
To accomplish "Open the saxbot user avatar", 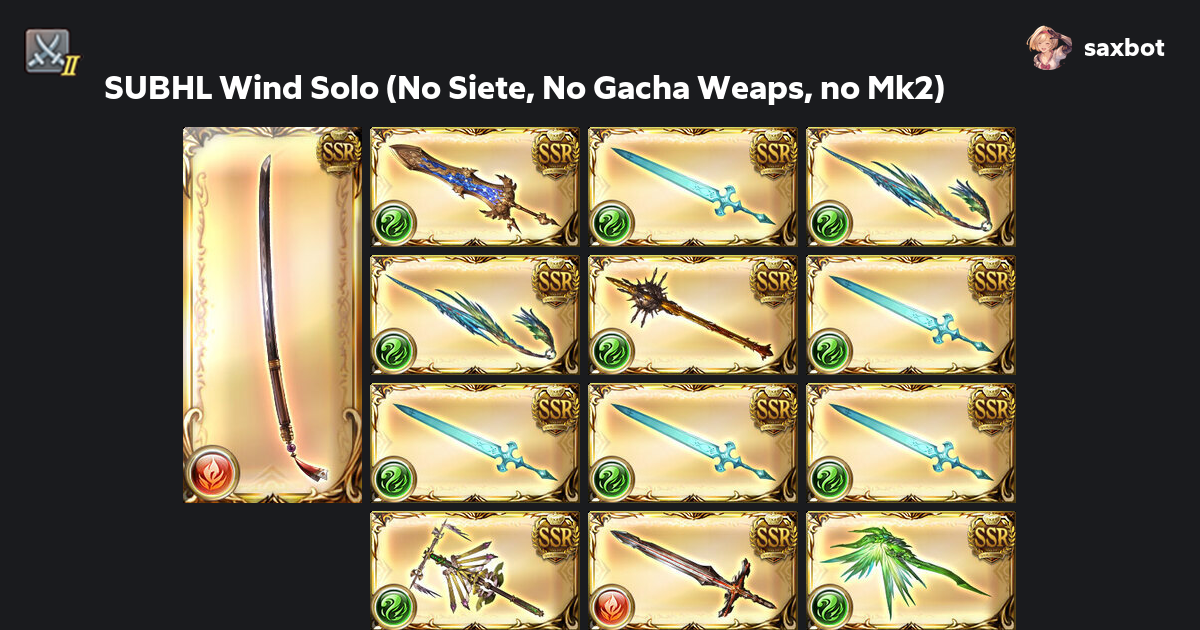I will pos(1050,47).
